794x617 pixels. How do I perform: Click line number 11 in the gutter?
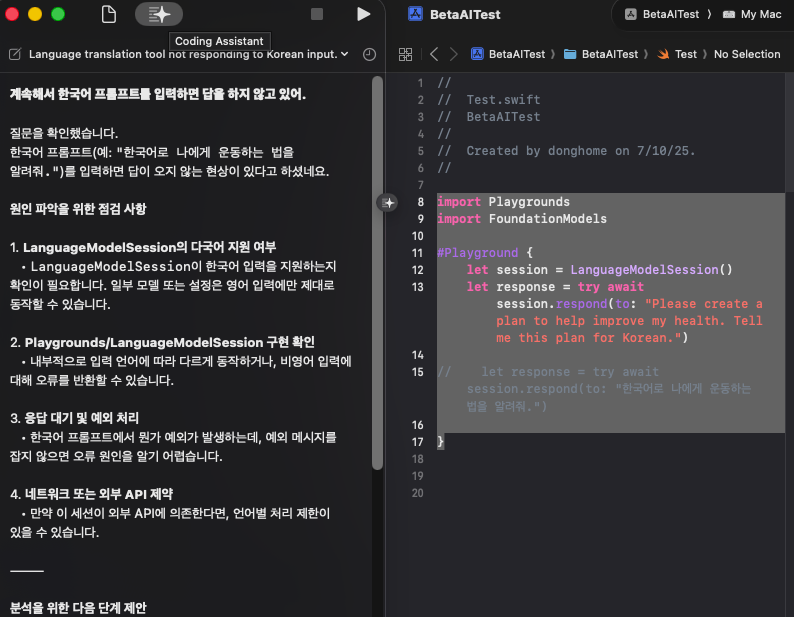[x=417, y=253]
